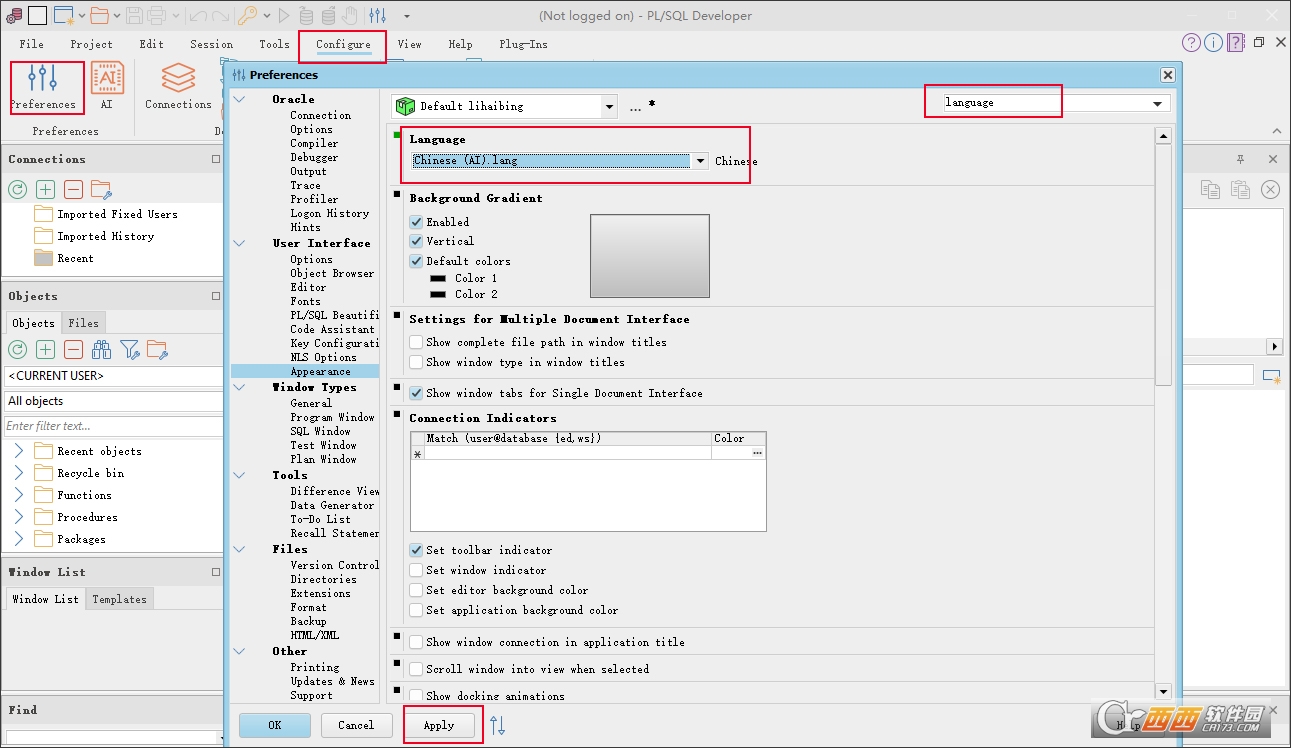Toggle Set toolbar indicator checkbox
This screenshot has width=1291, height=748.
click(x=416, y=550)
